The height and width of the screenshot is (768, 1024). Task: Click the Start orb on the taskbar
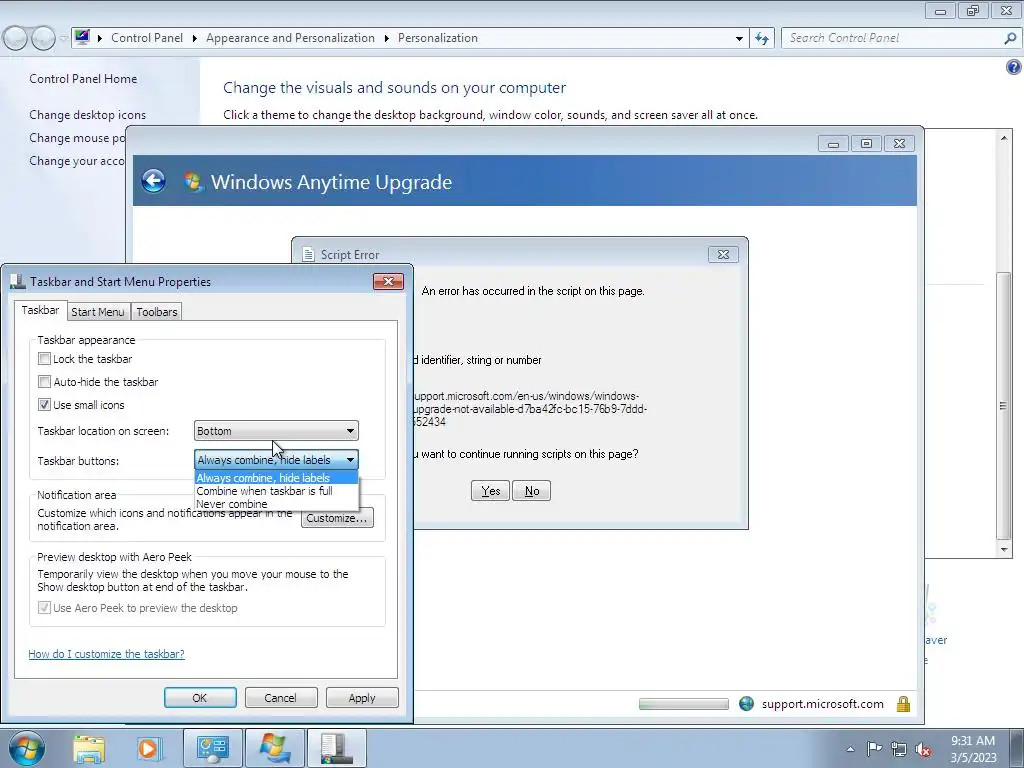pos(26,748)
